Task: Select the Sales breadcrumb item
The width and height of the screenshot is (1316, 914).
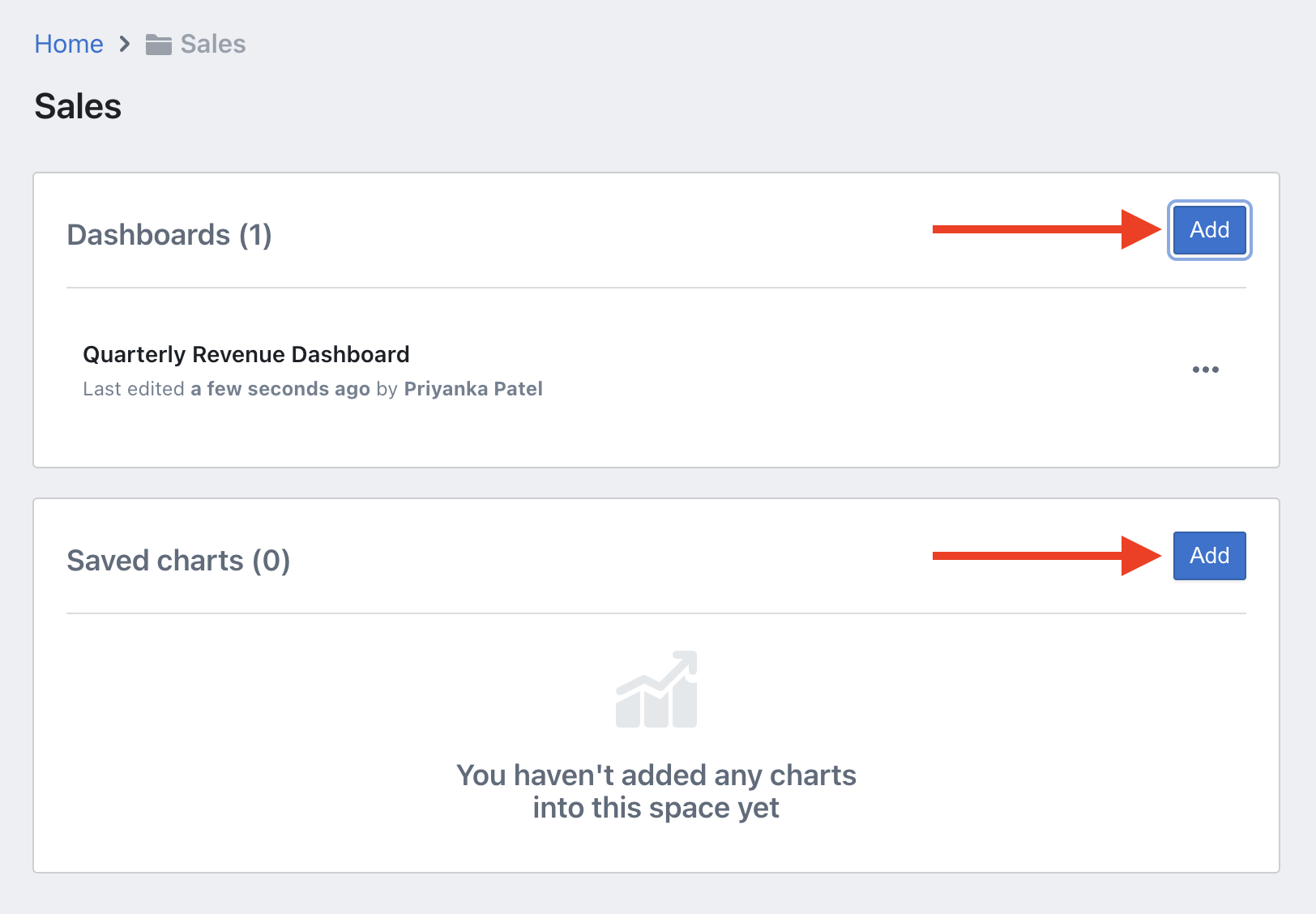Action: click(212, 44)
